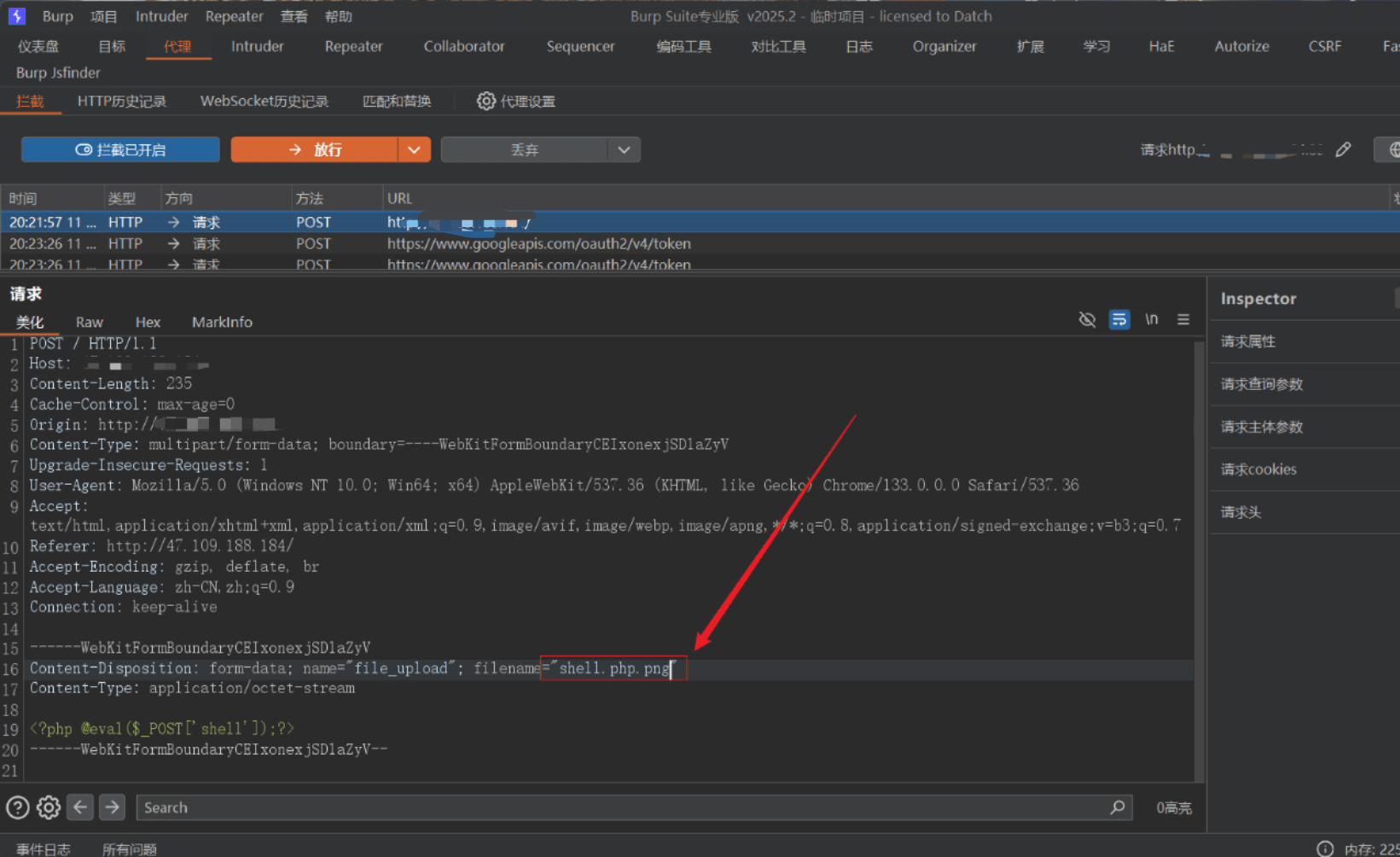Toggle the \n show newlines button
Screen dimensions: 1400x857
coord(1152,319)
